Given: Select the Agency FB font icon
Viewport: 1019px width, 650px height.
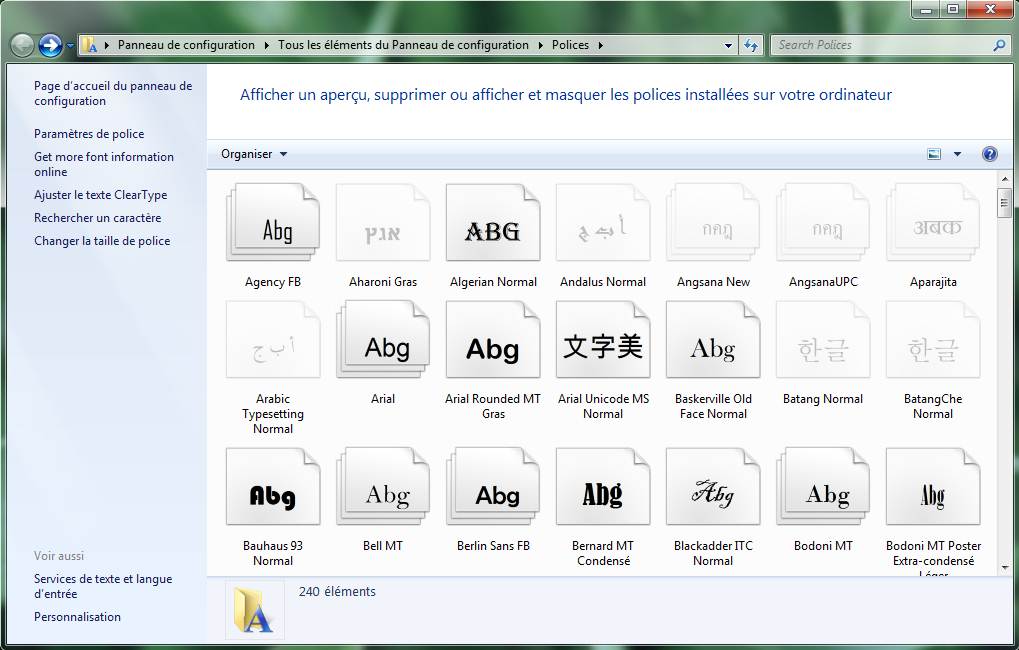Looking at the screenshot, I should click(x=273, y=223).
